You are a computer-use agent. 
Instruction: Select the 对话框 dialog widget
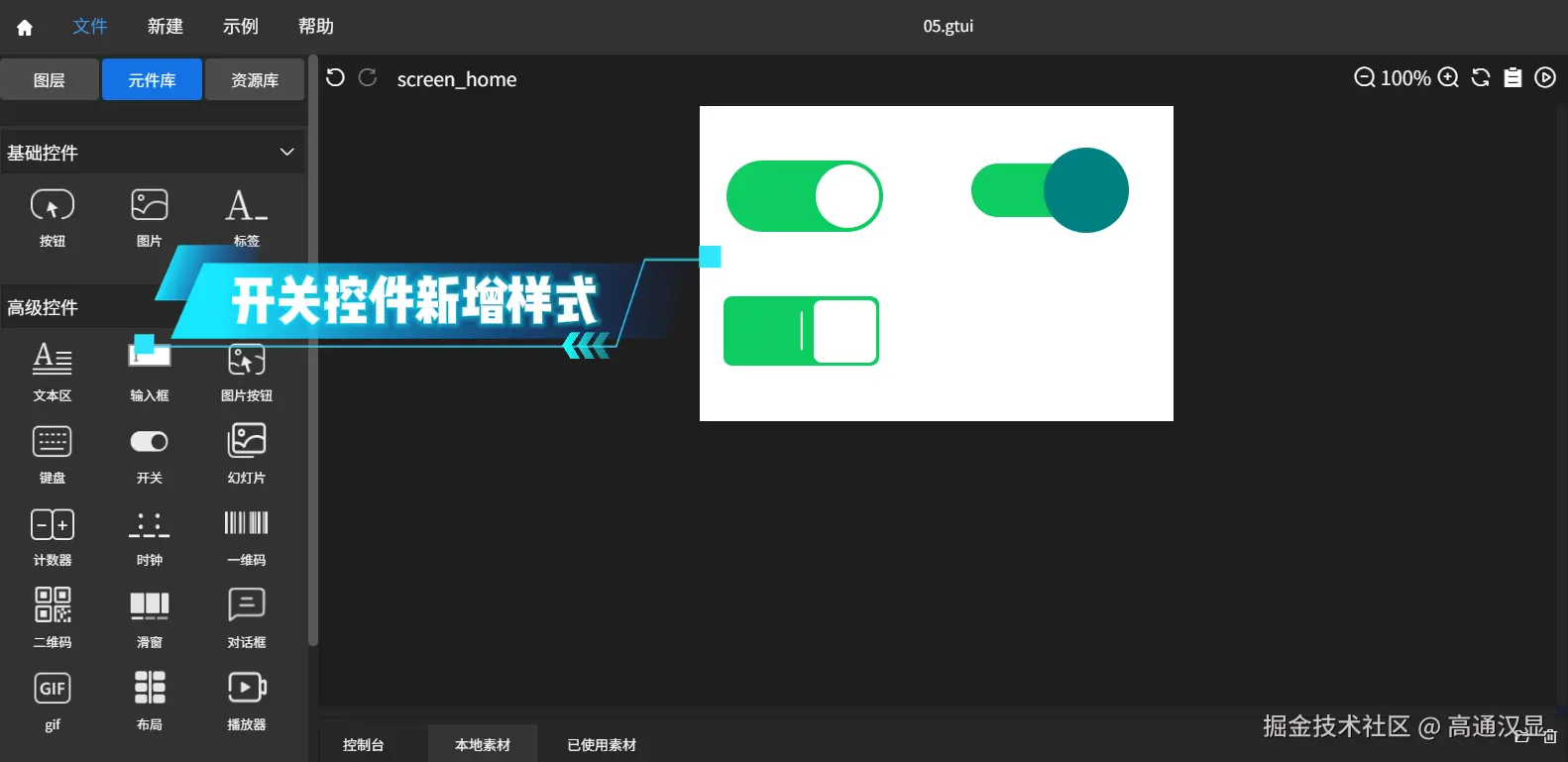[247, 618]
